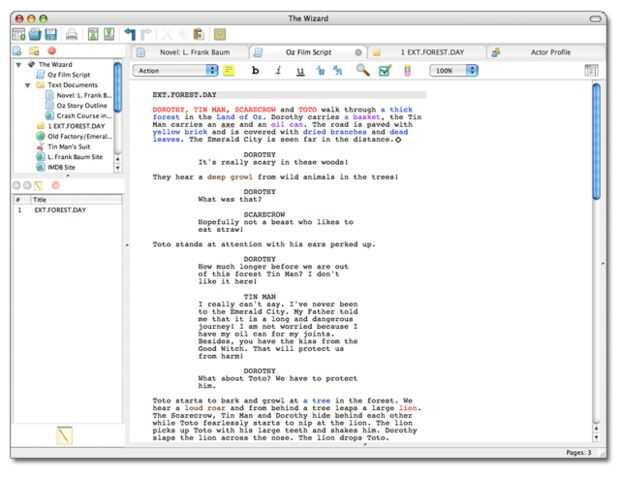
Task: Click the yellow note icon beside Action dropdown
Action: pos(229,71)
